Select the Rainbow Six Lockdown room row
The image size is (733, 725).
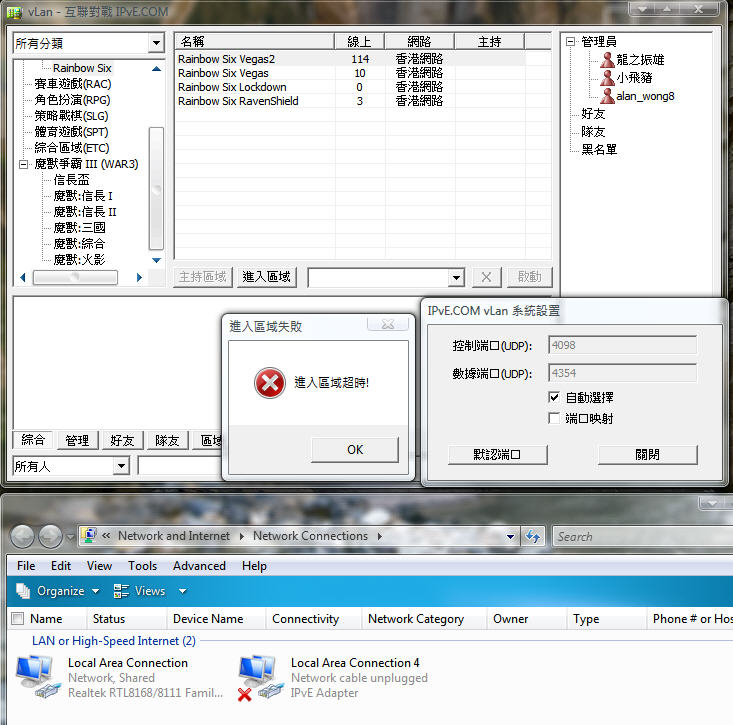click(x=351, y=87)
